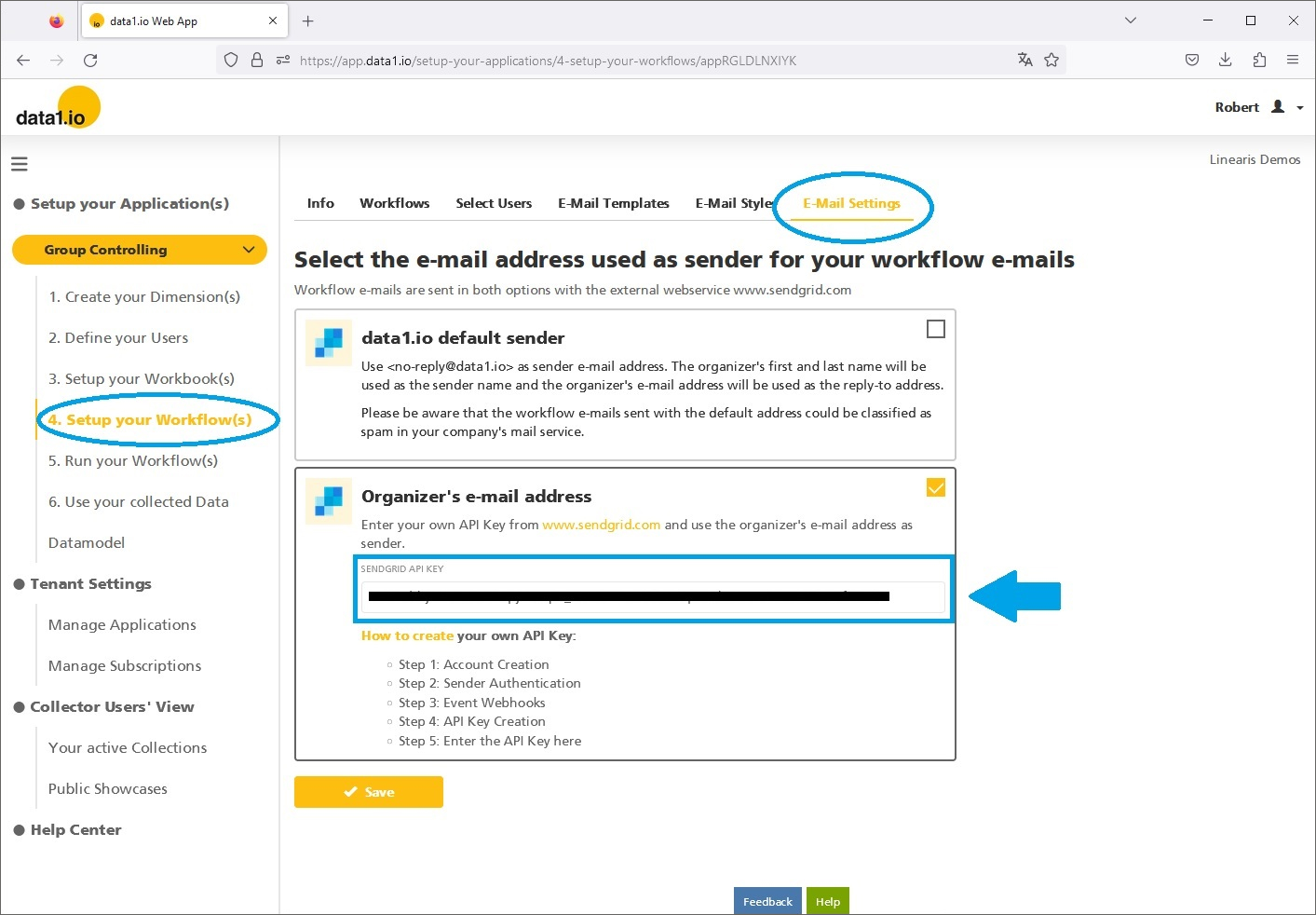The image size is (1316, 915).
Task: Uncheck the Organizer's e-mail address checkbox
Action: pyautogui.click(x=936, y=487)
